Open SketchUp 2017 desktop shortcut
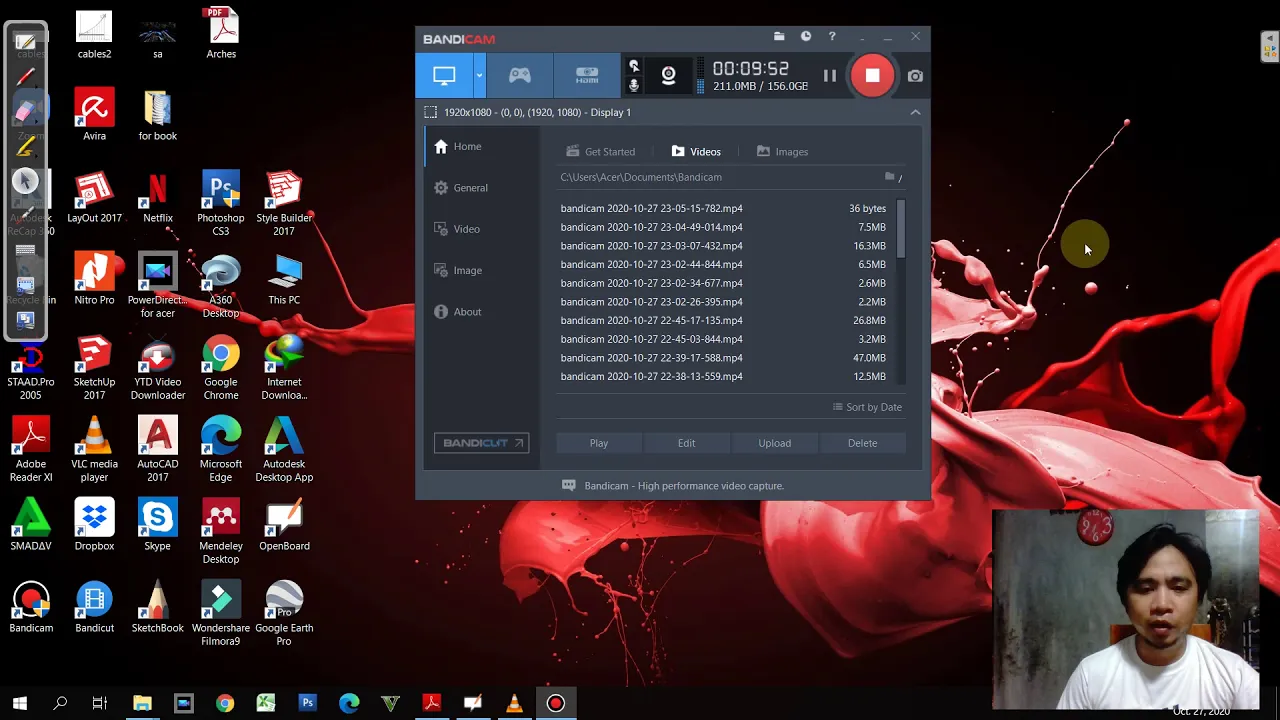Viewport: 1280px width, 720px height. (x=94, y=368)
